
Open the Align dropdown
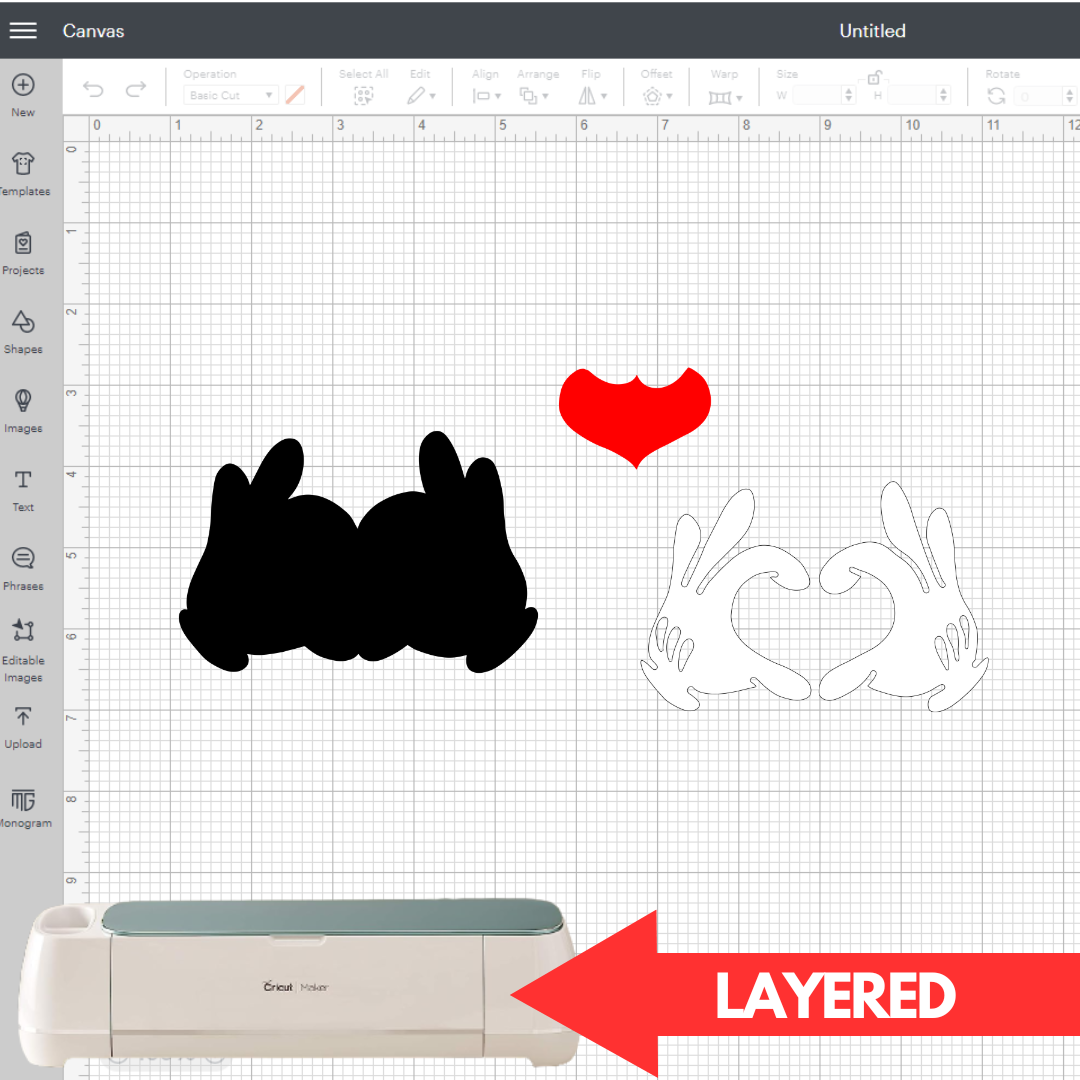tap(486, 87)
